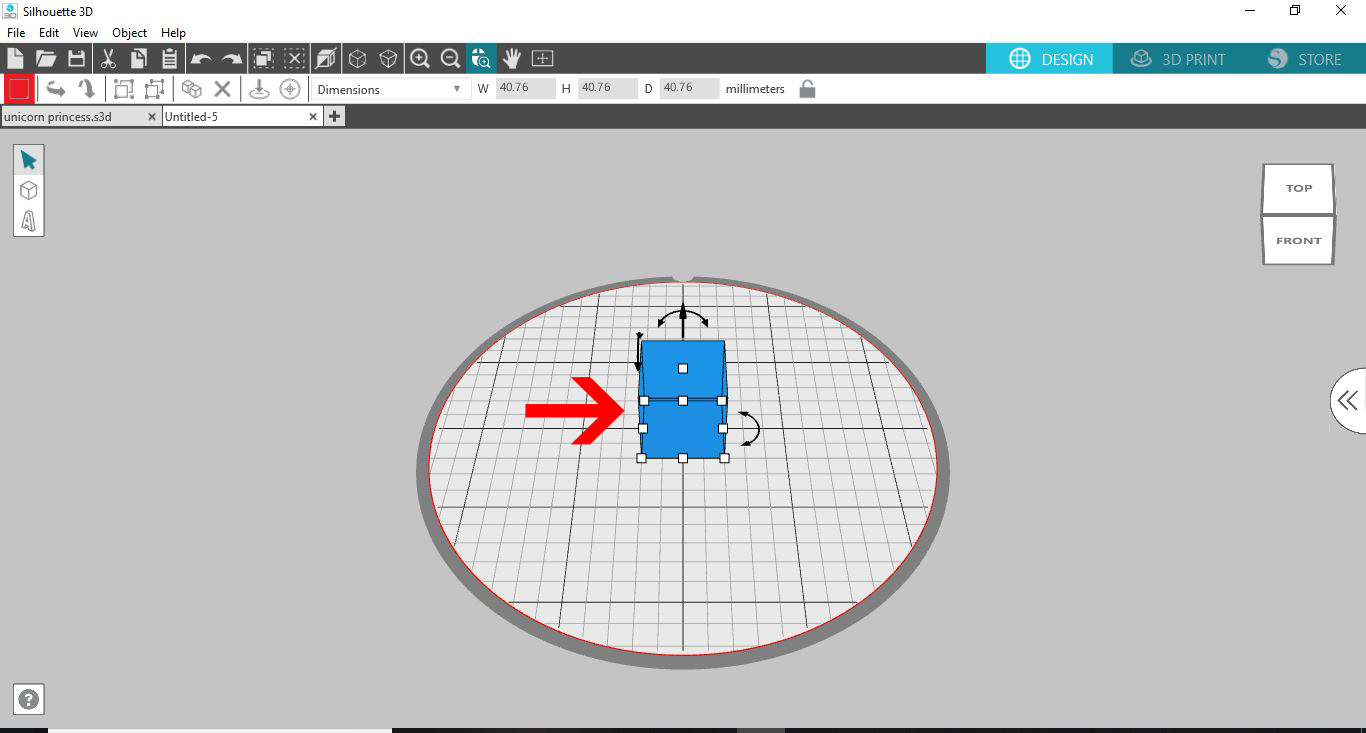Zoom in with the magnifier plus icon
Image resolution: width=1366 pixels, height=733 pixels.
pos(420,58)
